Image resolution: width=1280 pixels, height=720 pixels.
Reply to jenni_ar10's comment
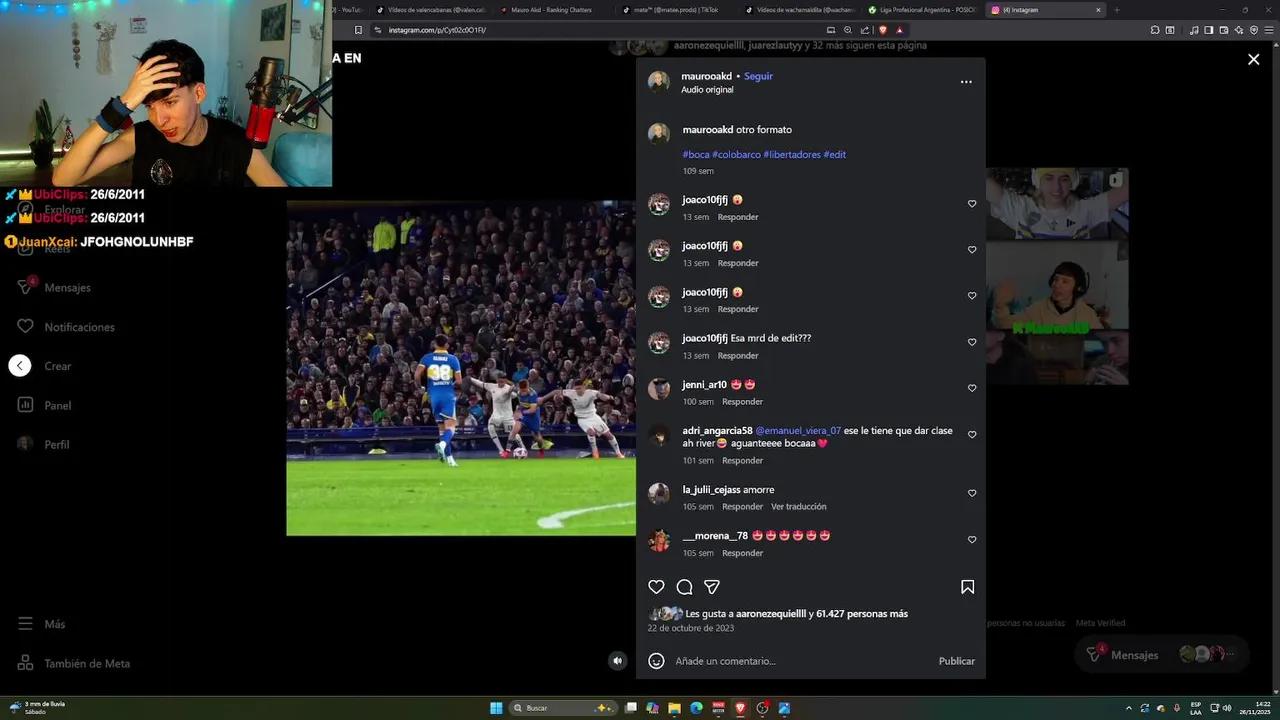tap(742, 402)
